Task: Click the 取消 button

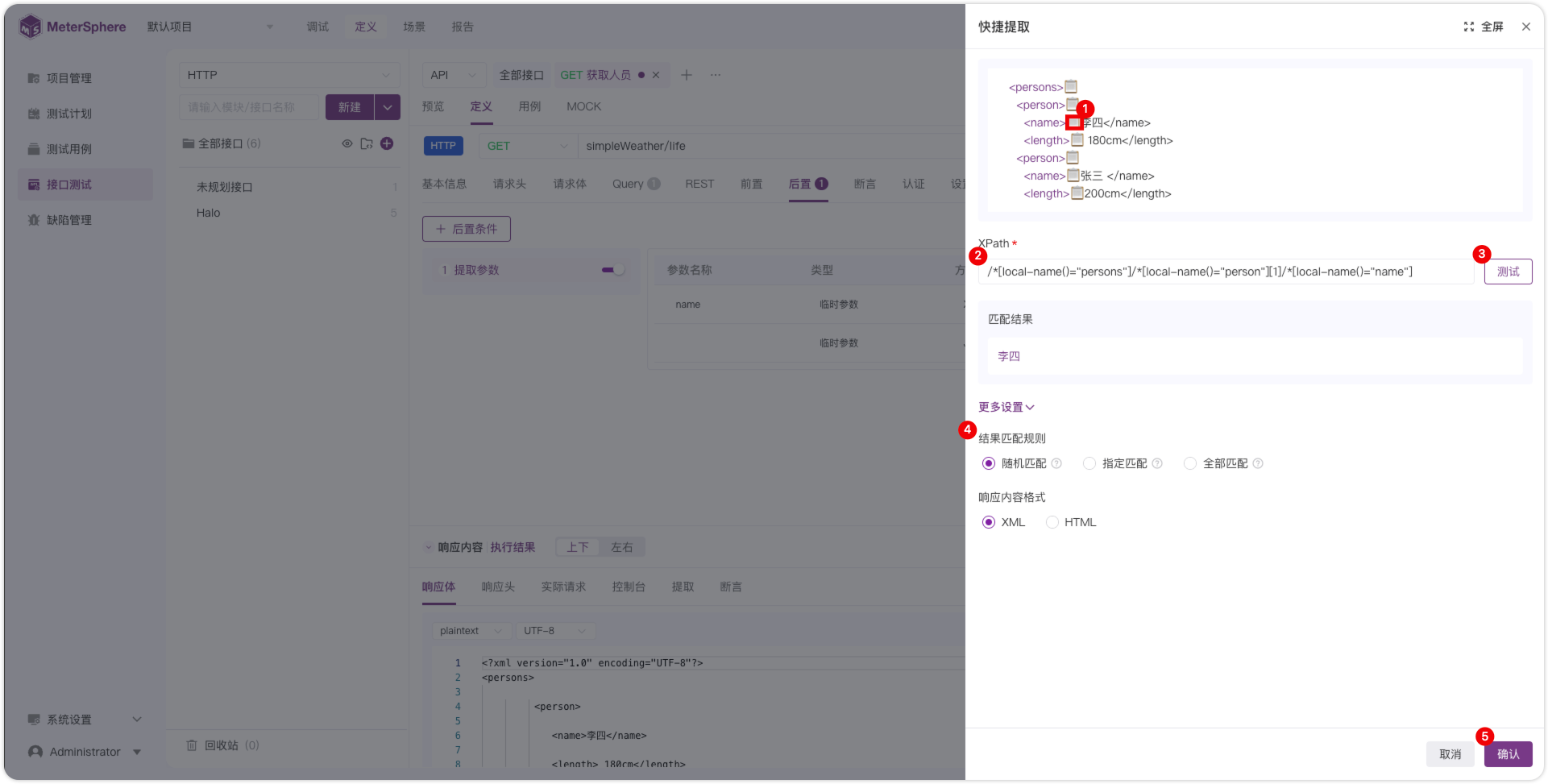Action: [x=1450, y=754]
